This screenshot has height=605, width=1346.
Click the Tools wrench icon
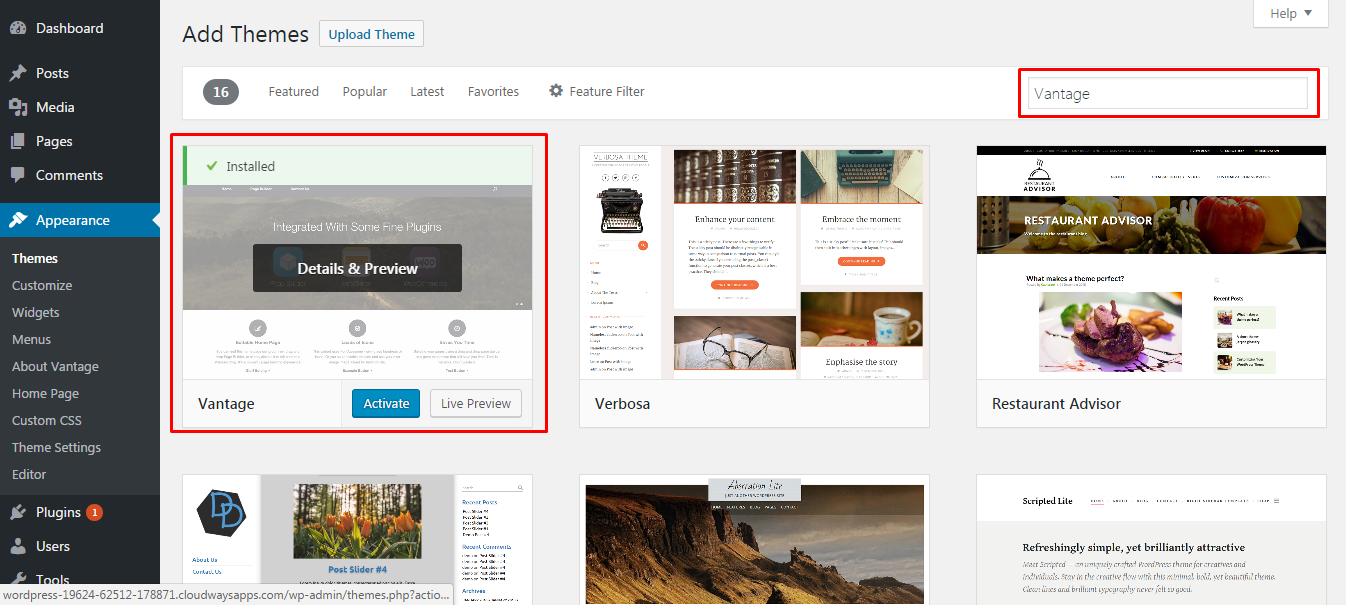point(18,580)
